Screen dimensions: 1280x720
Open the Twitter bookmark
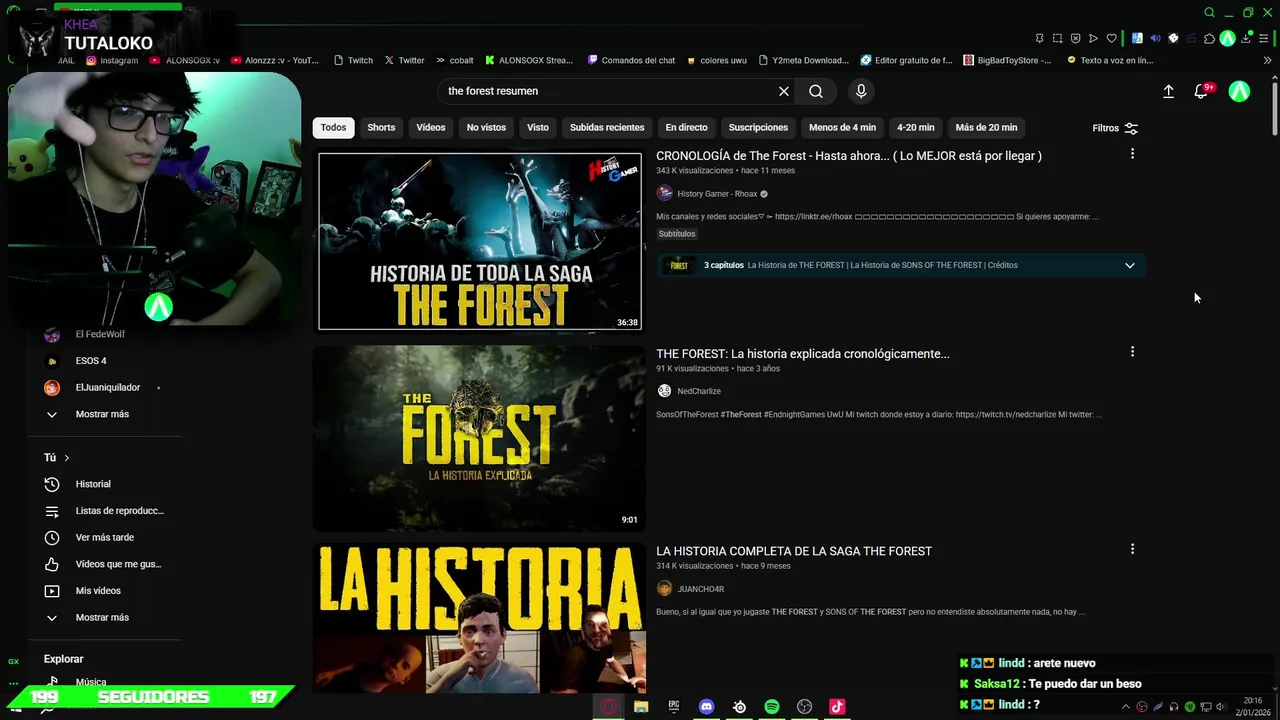404,60
